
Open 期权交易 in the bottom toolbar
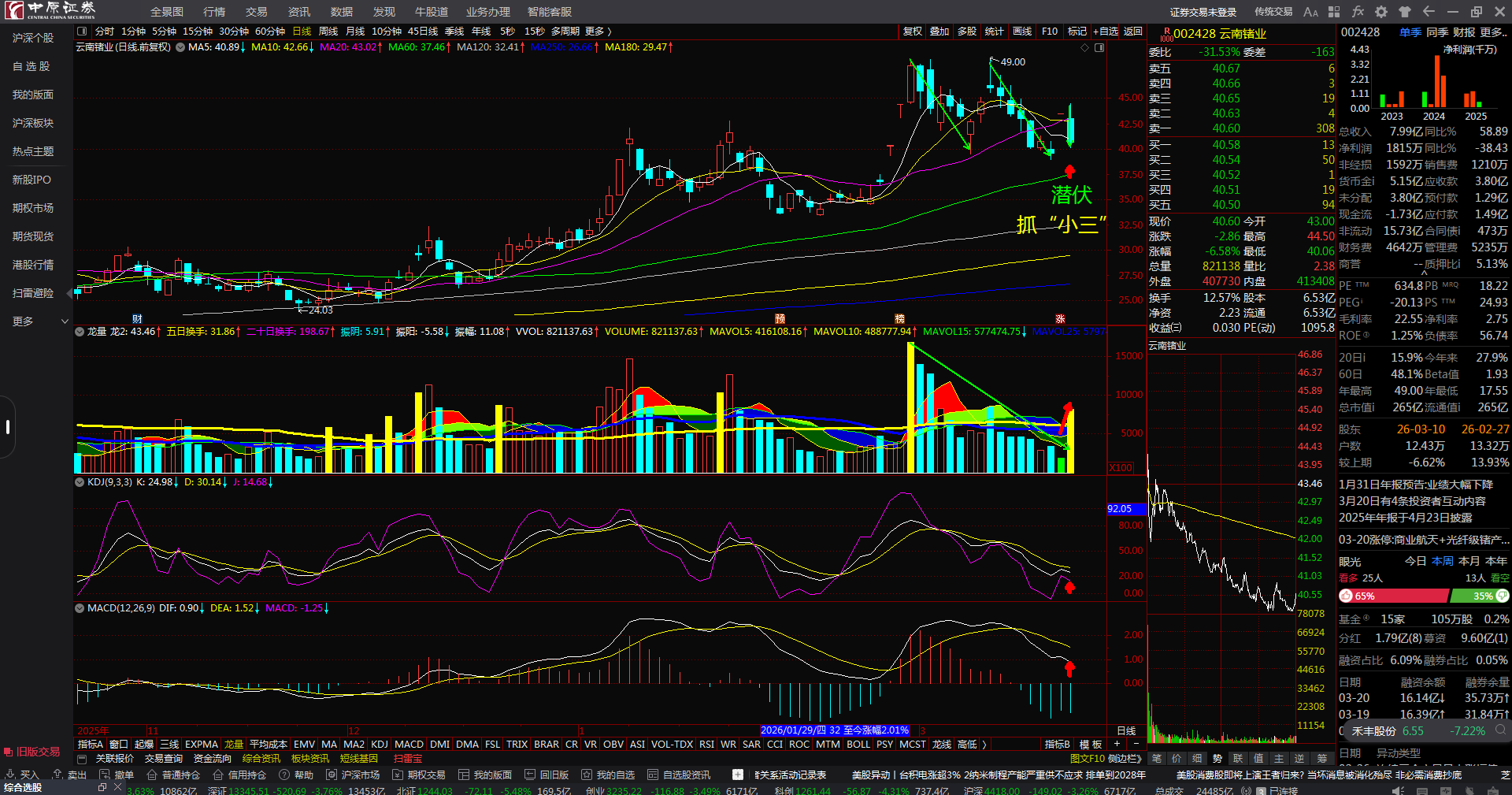(x=420, y=775)
